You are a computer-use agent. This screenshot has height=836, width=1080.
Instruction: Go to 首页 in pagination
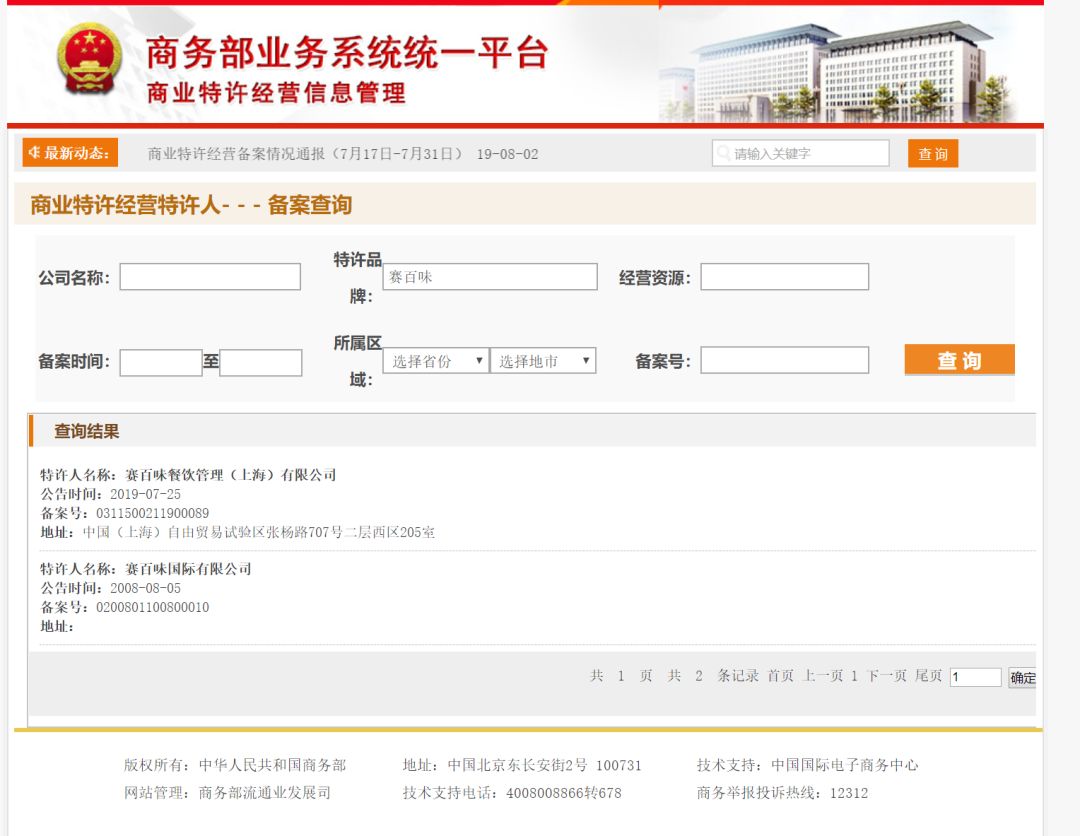coord(780,676)
